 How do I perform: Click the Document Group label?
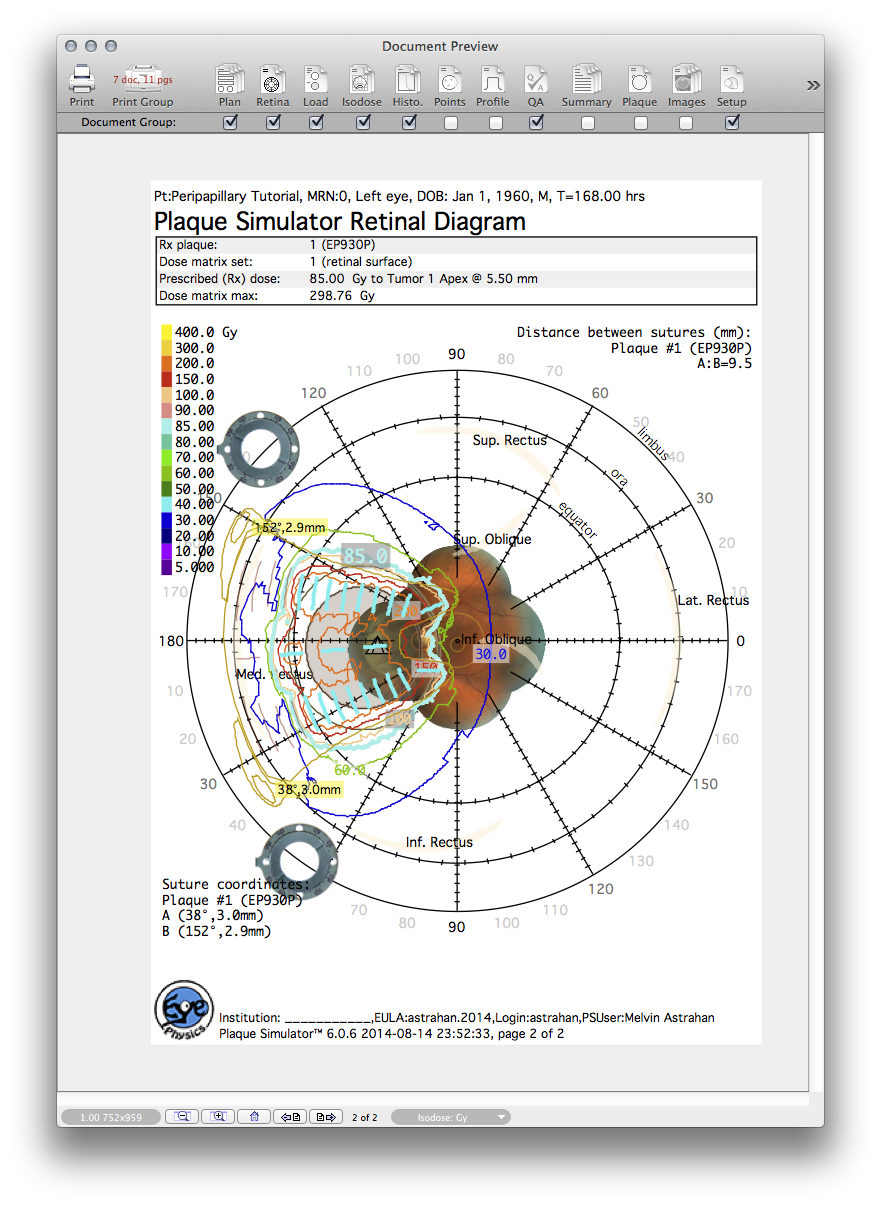[129, 122]
